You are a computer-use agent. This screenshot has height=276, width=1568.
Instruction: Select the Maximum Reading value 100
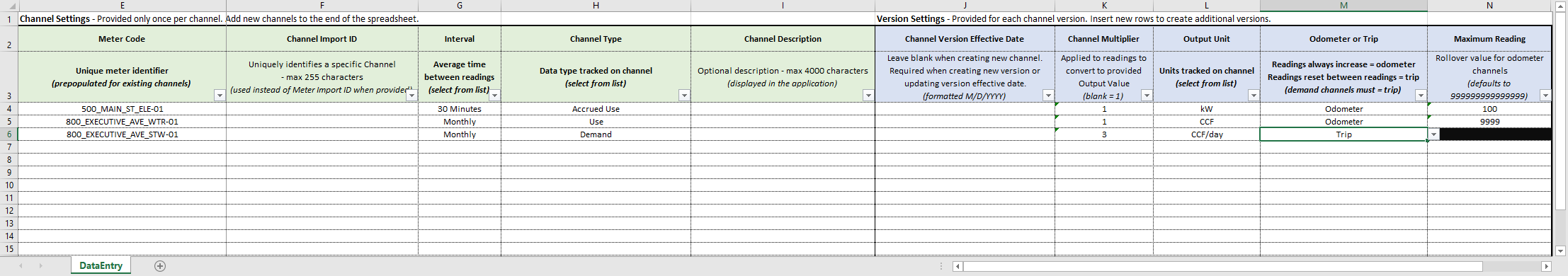(x=1489, y=109)
